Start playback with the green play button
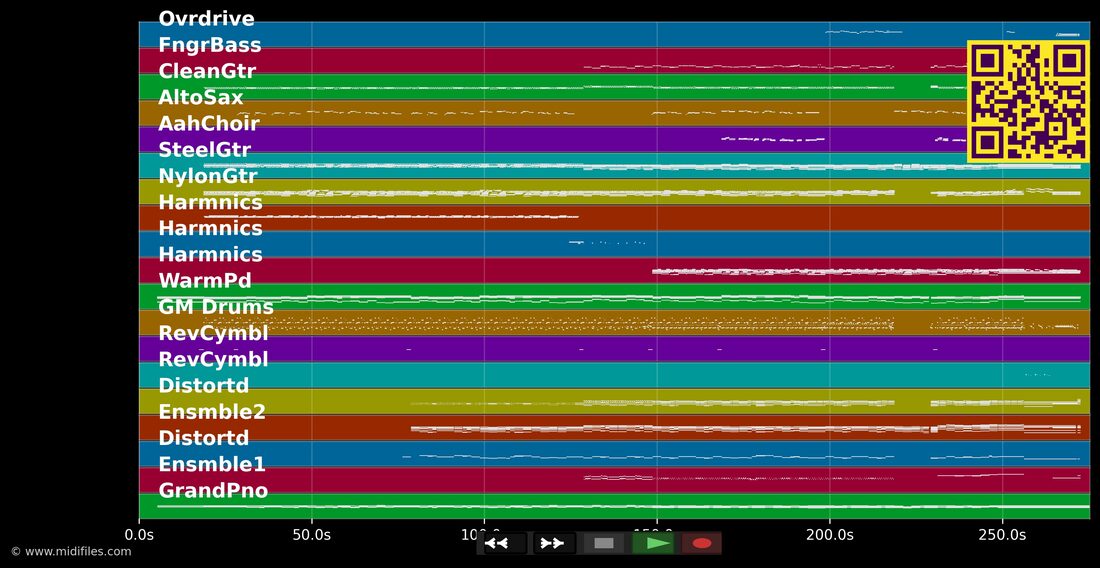 click(652, 543)
